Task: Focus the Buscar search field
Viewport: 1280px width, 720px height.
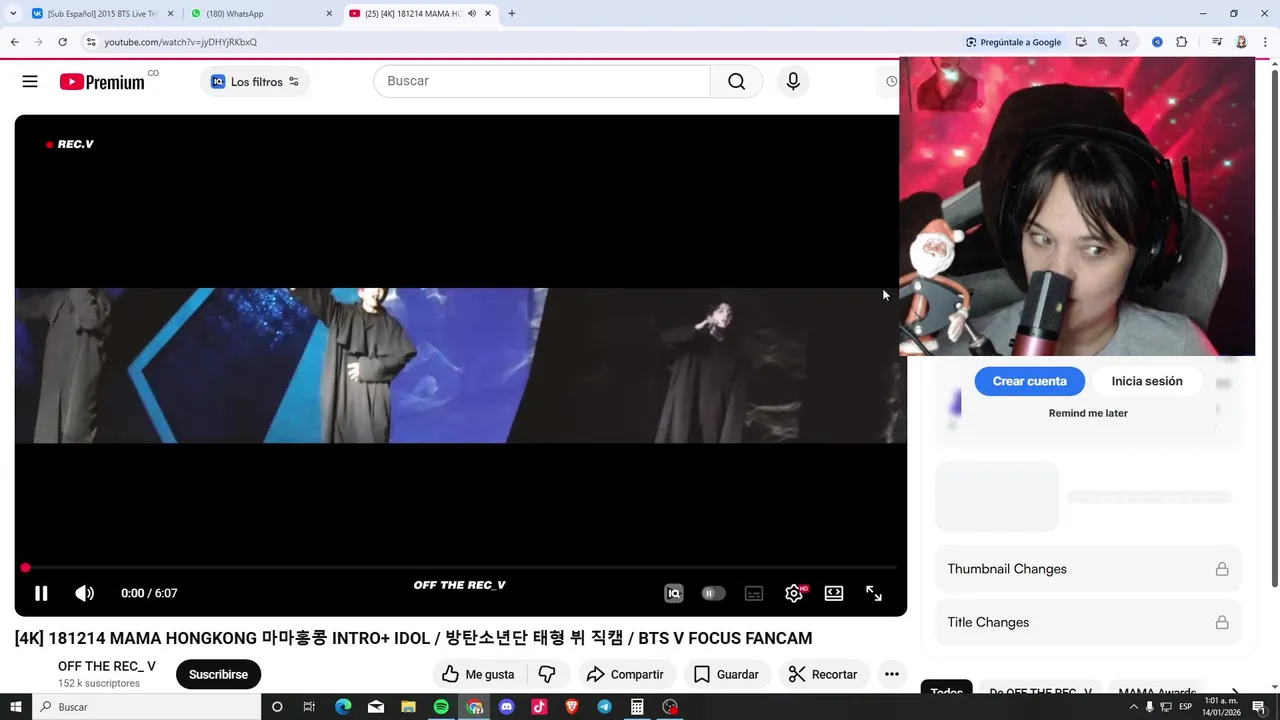Action: coord(542,81)
